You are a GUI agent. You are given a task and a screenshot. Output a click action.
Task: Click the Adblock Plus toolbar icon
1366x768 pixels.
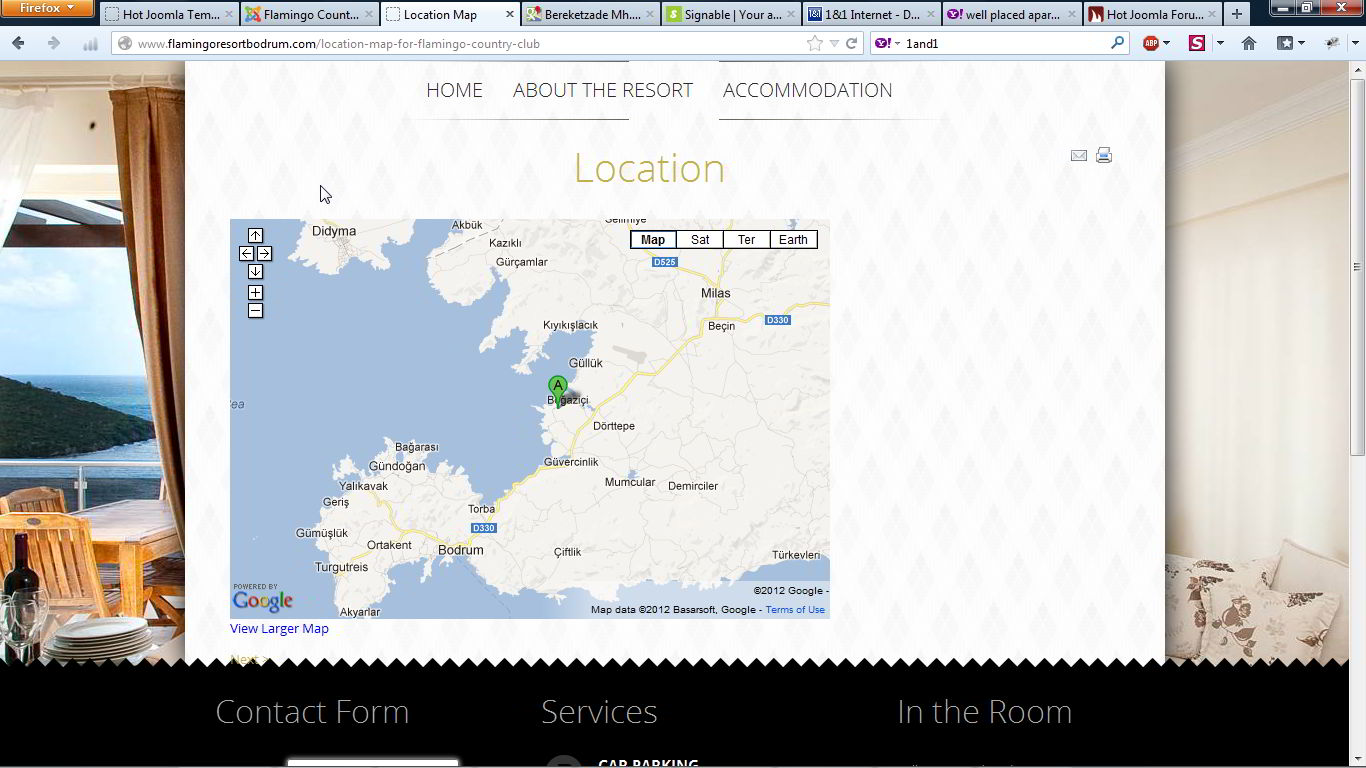click(x=1151, y=43)
